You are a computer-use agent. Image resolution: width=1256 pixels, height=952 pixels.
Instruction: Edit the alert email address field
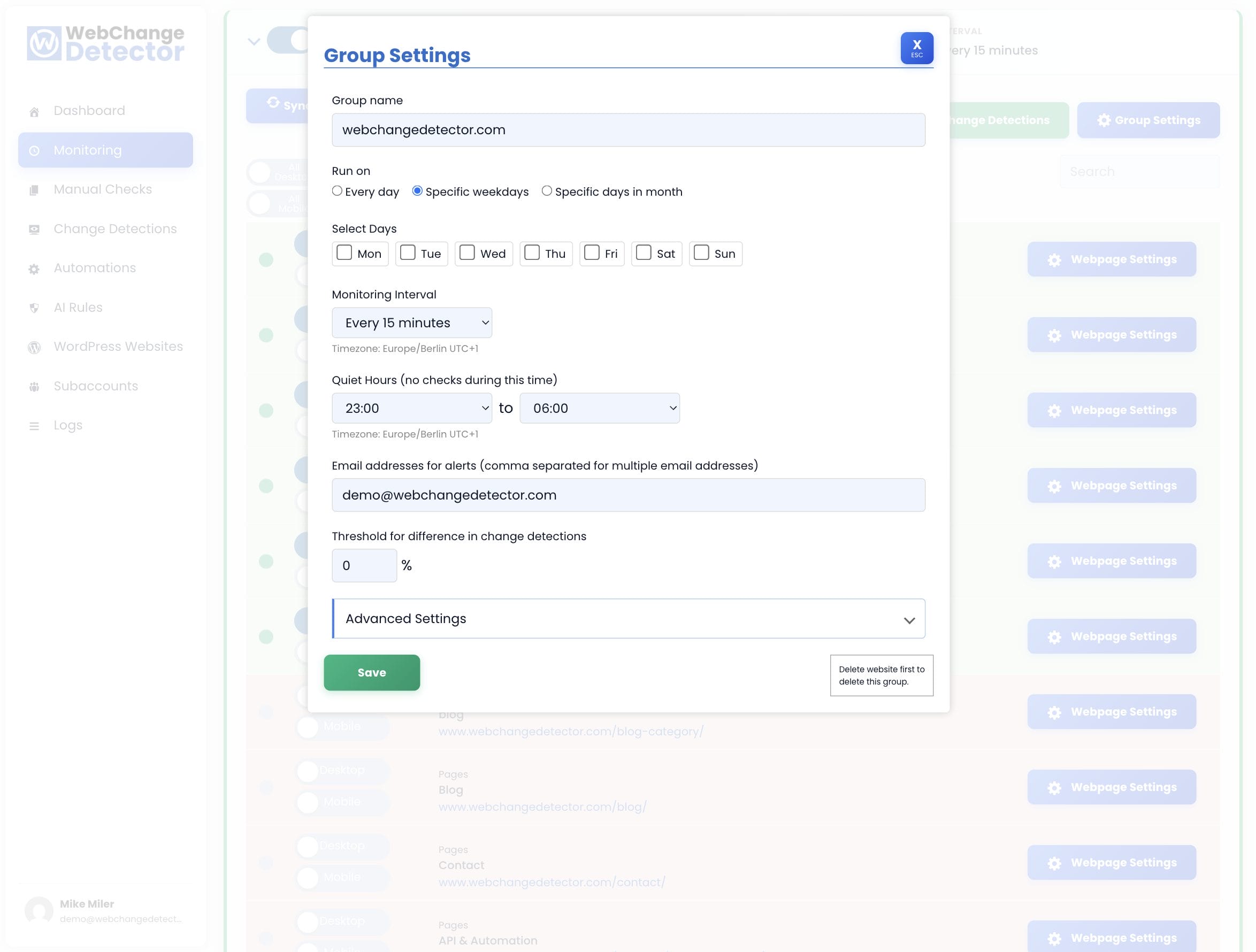point(627,494)
